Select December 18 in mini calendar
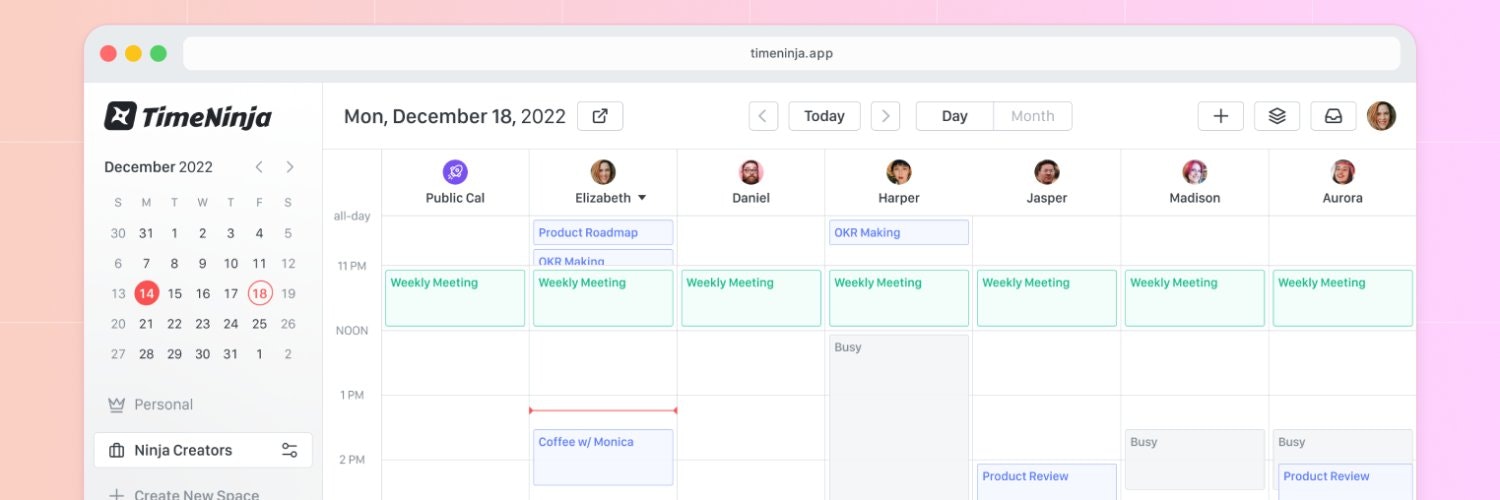Viewport: 1500px width, 500px height. click(x=260, y=293)
